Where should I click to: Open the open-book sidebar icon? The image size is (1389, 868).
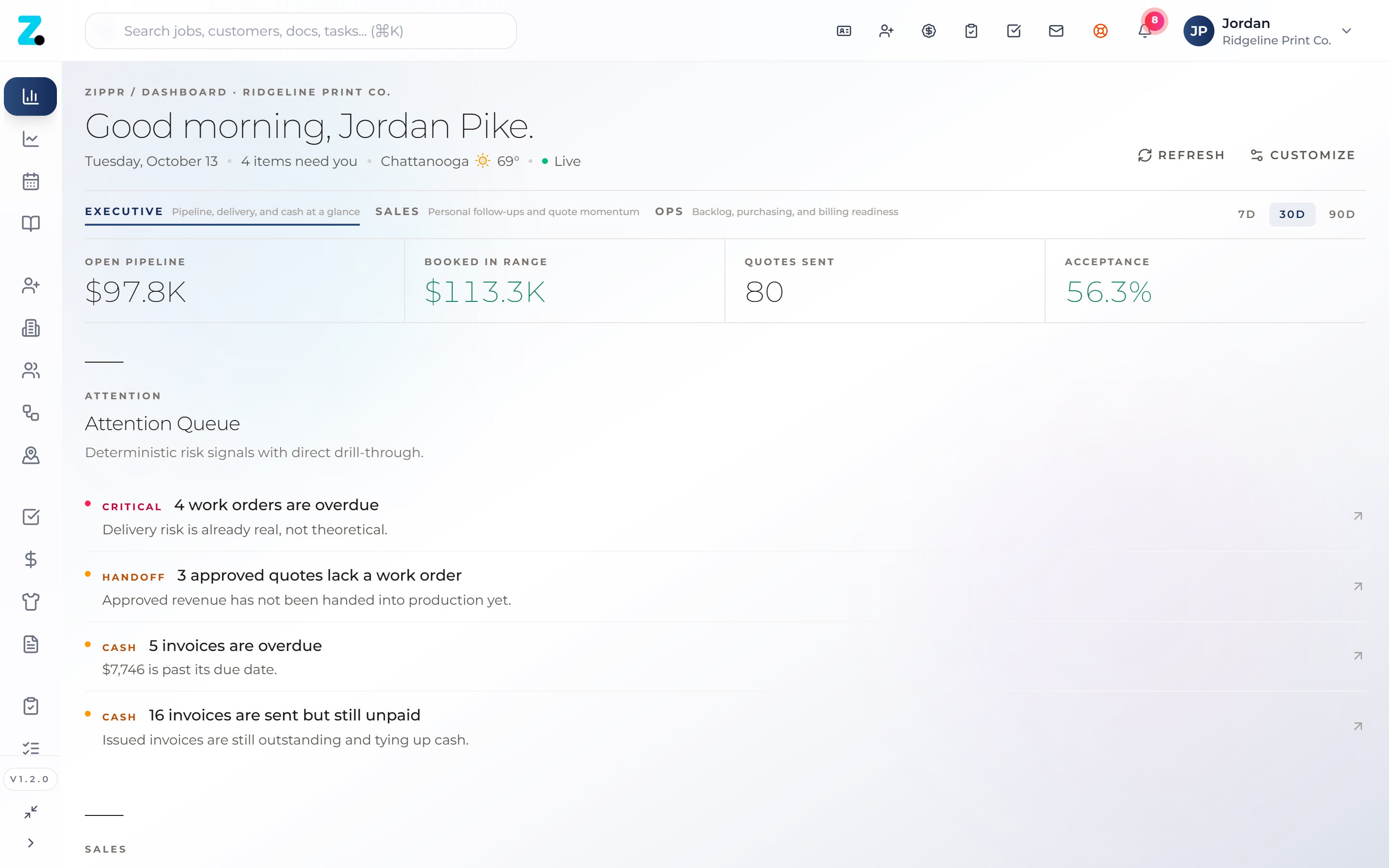(x=30, y=223)
